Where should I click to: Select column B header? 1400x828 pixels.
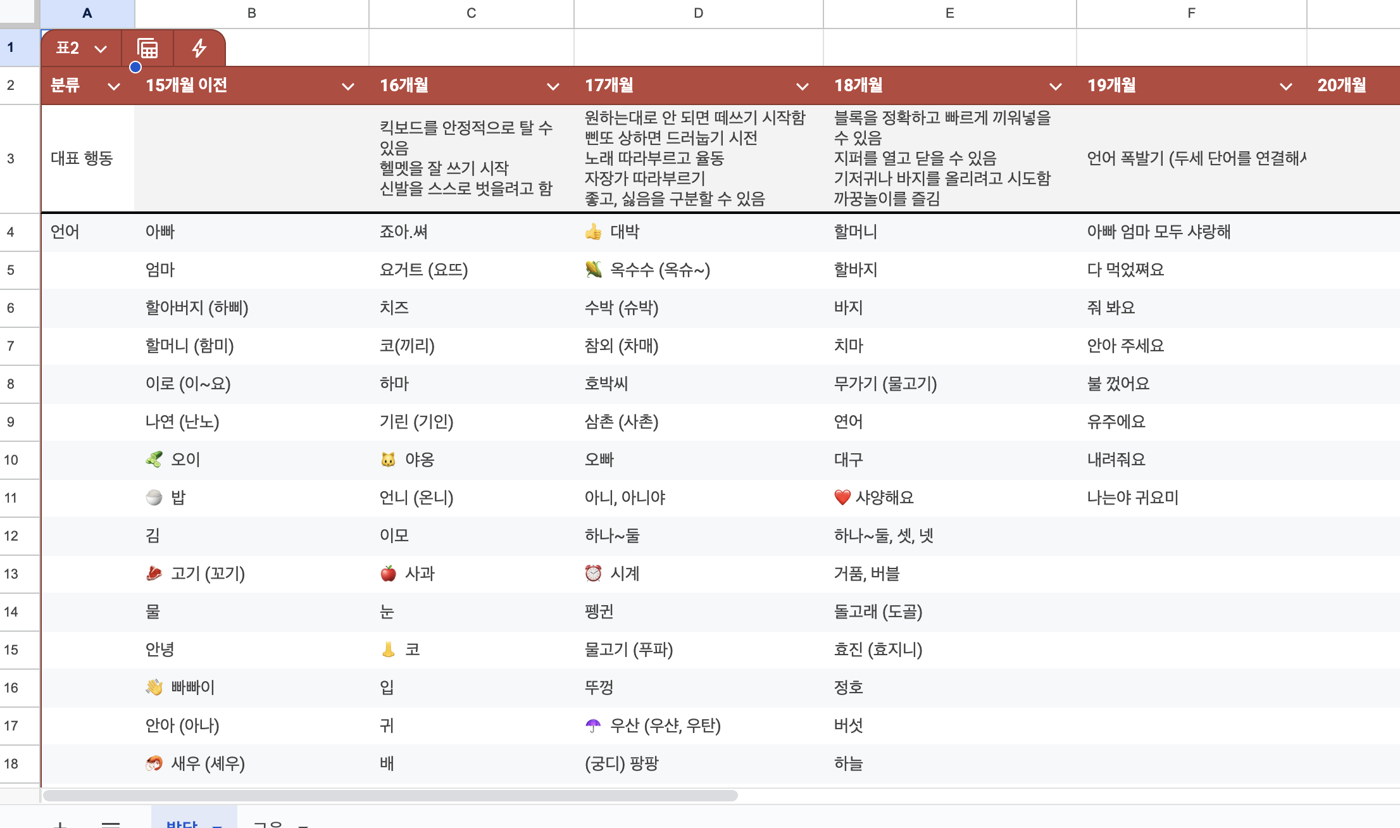[252, 14]
